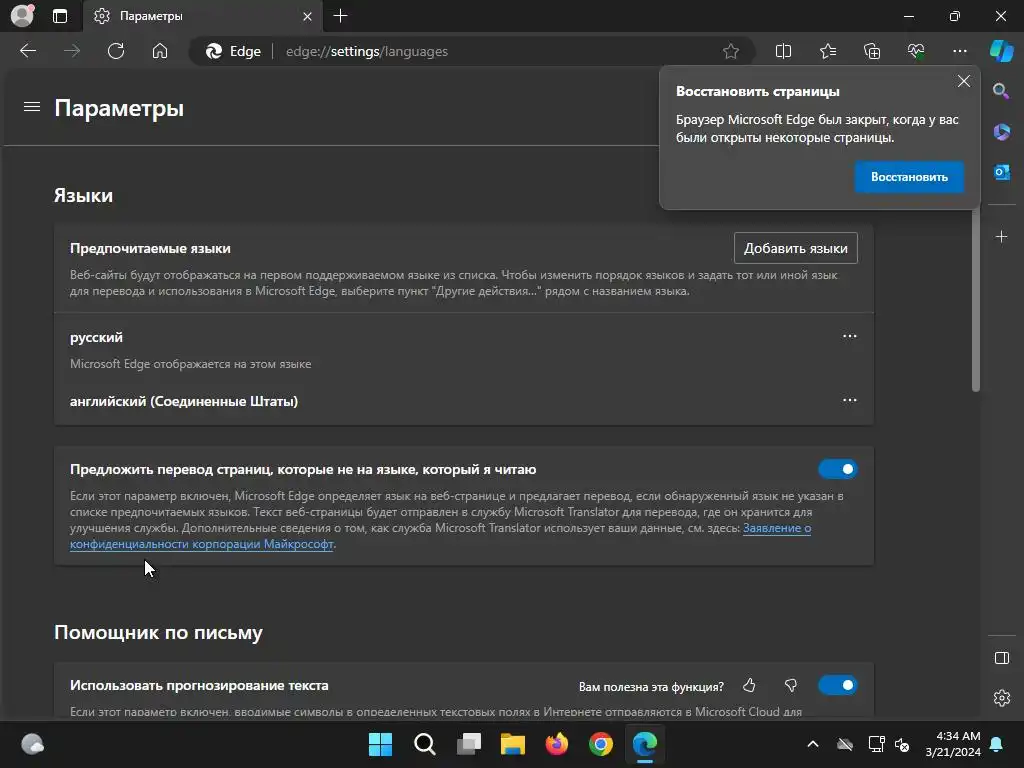Open Collections panel
Image resolution: width=1024 pixels, height=768 pixels.
tap(872, 51)
